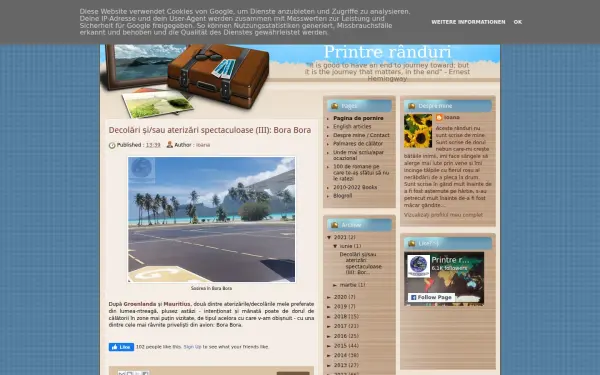Image resolution: width=600 pixels, height=375 pixels.
Task: Open Weitere Informationen cookie link
Action: tap(468, 22)
